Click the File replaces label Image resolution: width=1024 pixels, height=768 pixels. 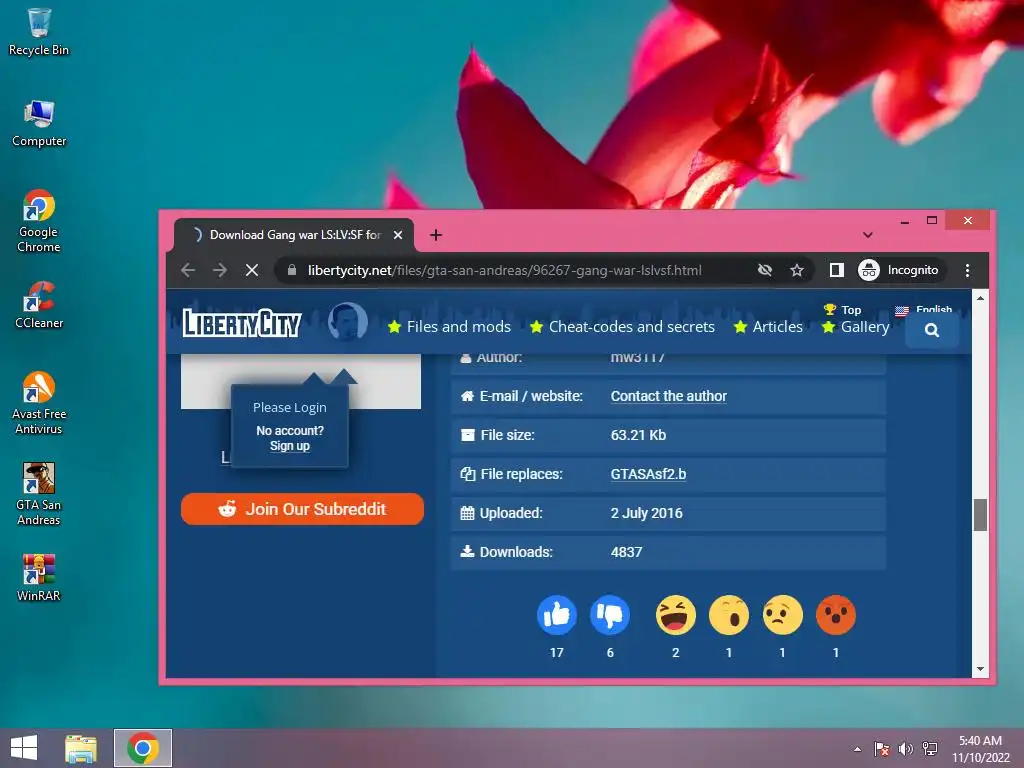521,474
